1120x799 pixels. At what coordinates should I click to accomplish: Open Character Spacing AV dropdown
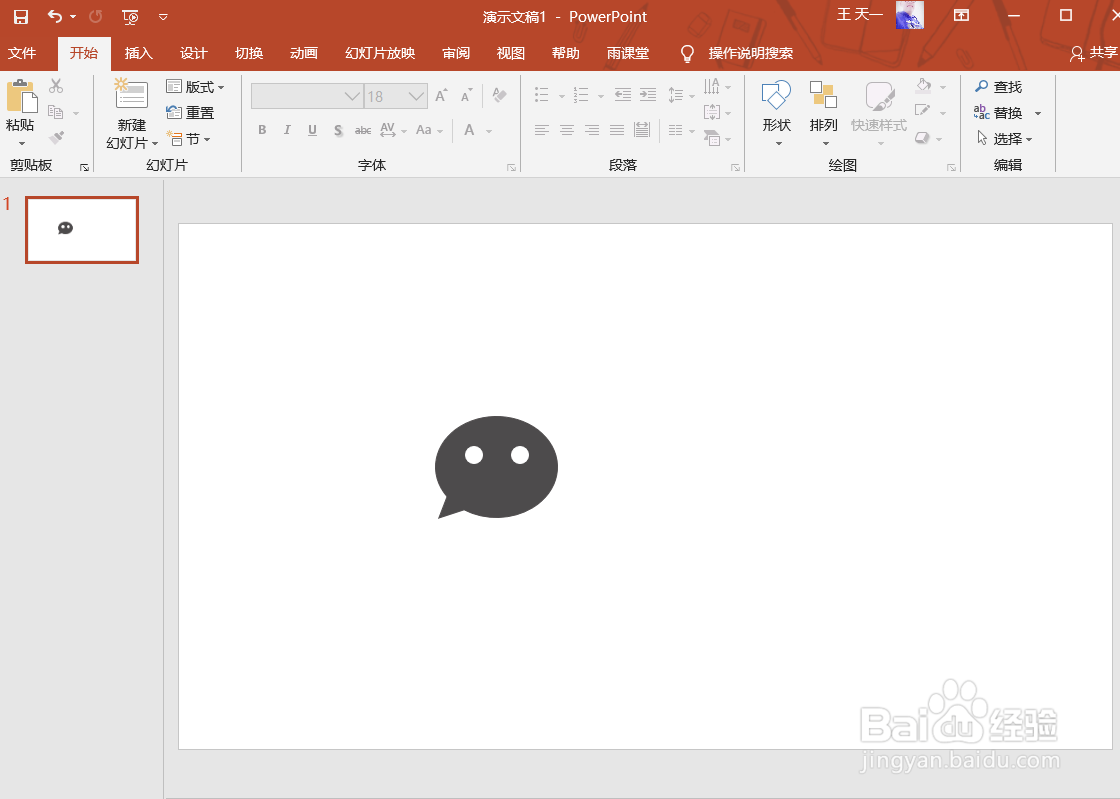tap(393, 130)
